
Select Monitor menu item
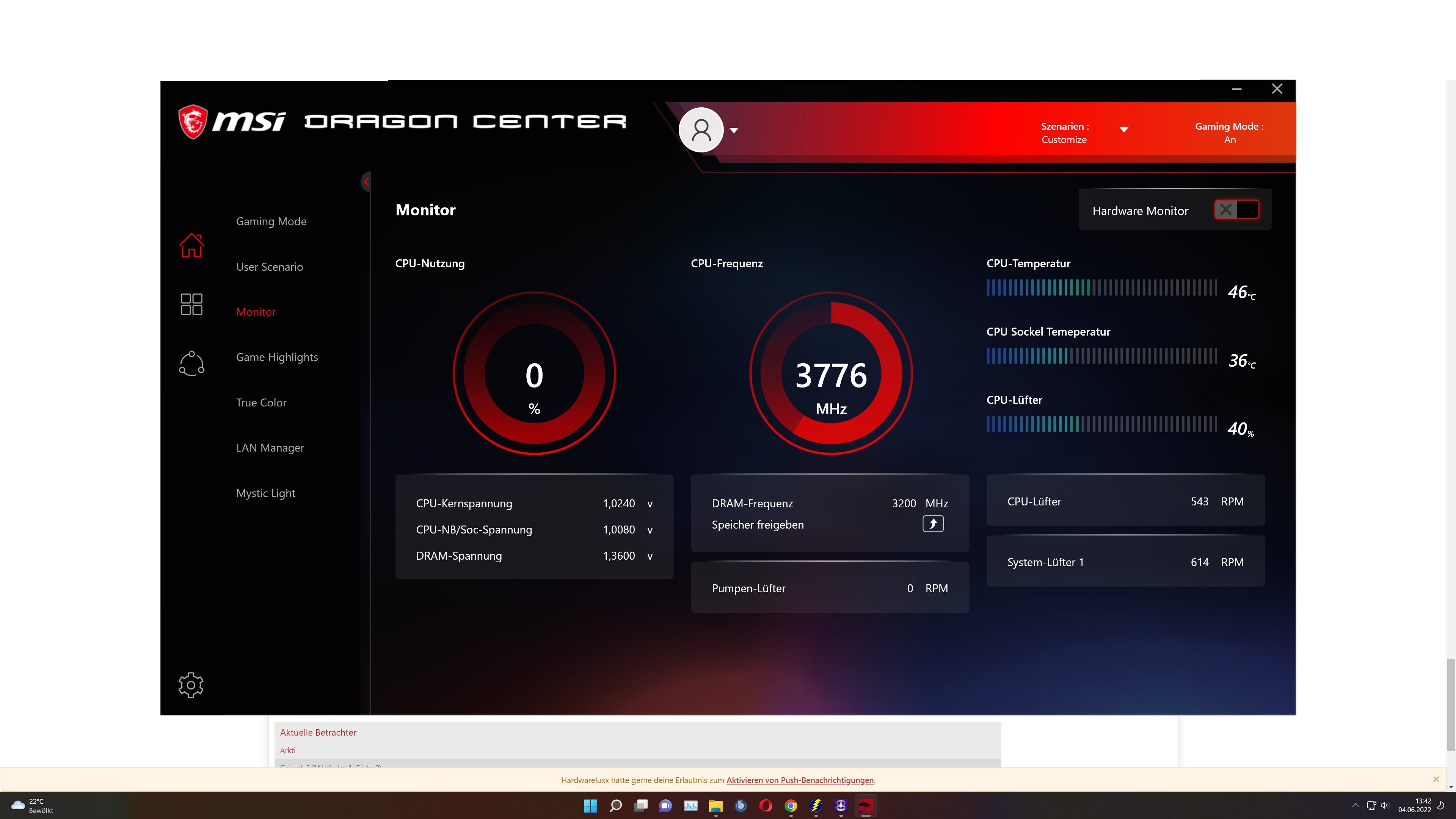[x=256, y=312]
